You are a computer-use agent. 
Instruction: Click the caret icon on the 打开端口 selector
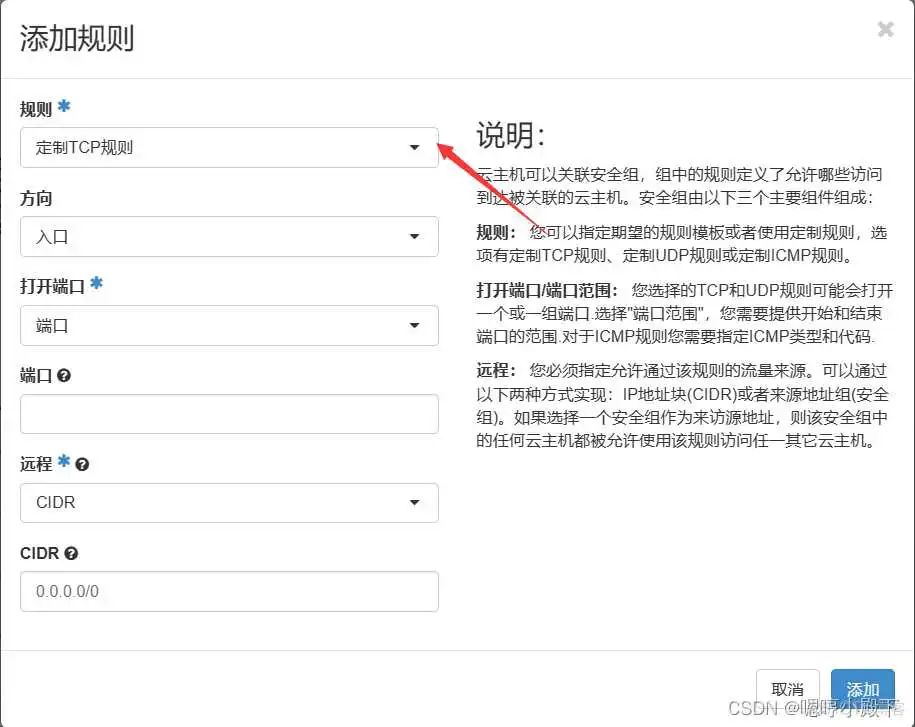tap(415, 326)
